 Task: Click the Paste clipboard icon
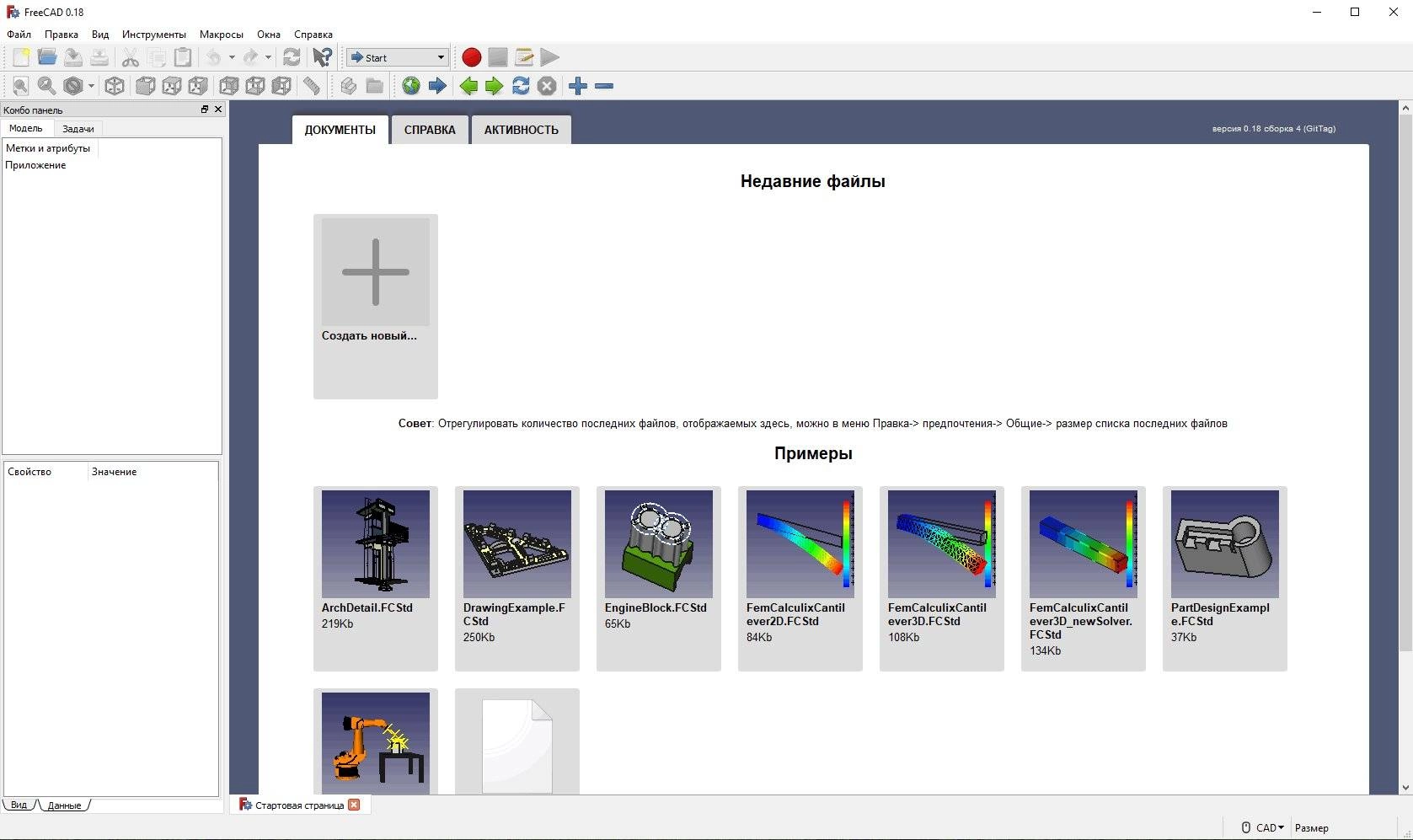182,57
